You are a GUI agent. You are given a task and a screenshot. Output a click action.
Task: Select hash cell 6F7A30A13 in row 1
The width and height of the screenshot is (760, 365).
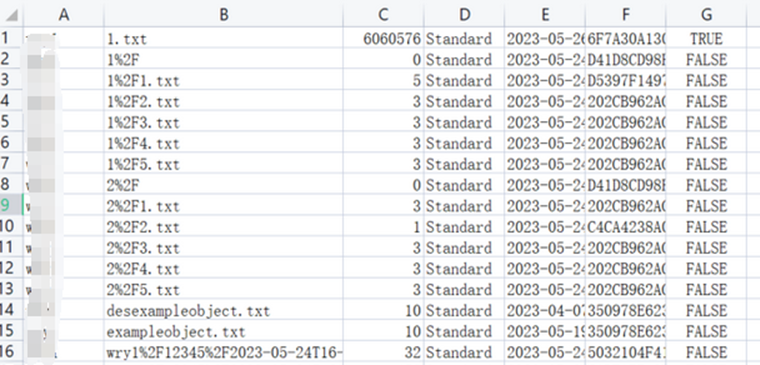point(626,39)
